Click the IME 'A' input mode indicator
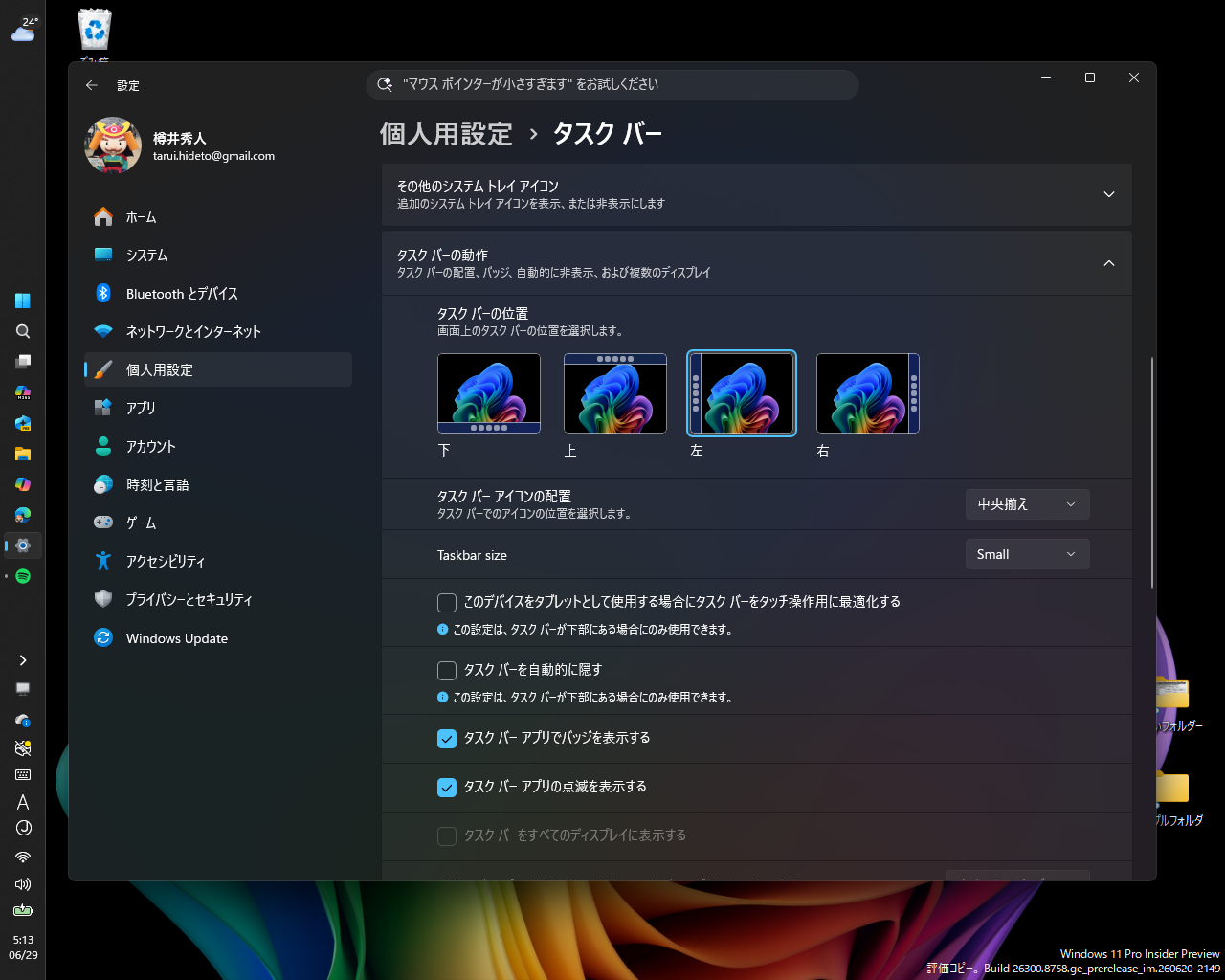 point(23,802)
